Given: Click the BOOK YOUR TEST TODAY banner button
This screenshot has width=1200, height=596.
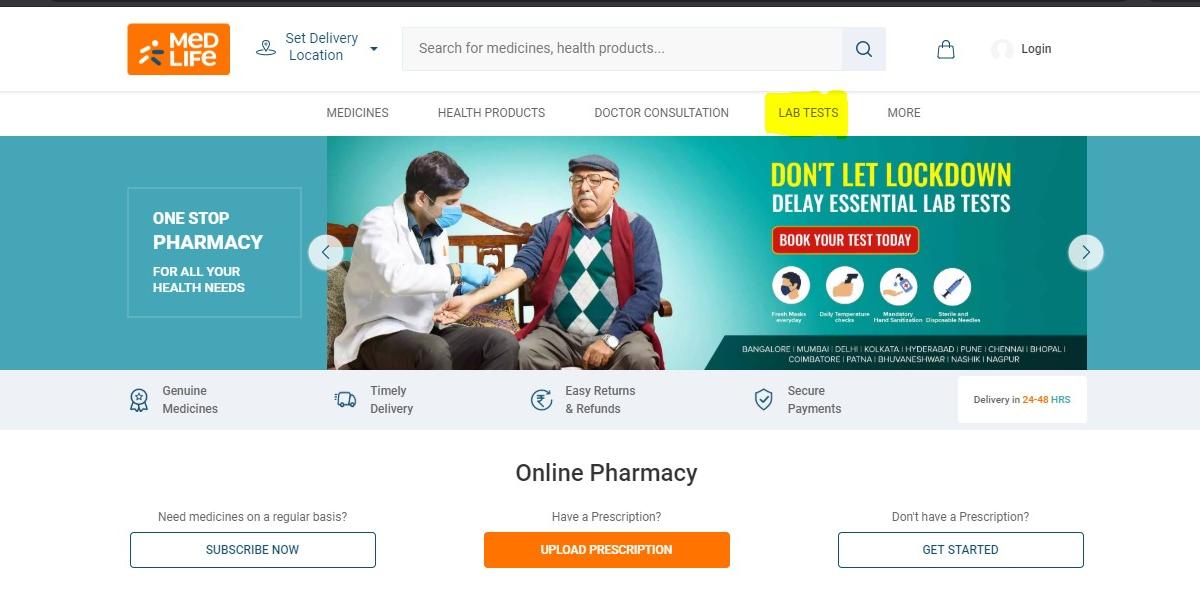Looking at the screenshot, I should pyautogui.click(x=845, y=240).
